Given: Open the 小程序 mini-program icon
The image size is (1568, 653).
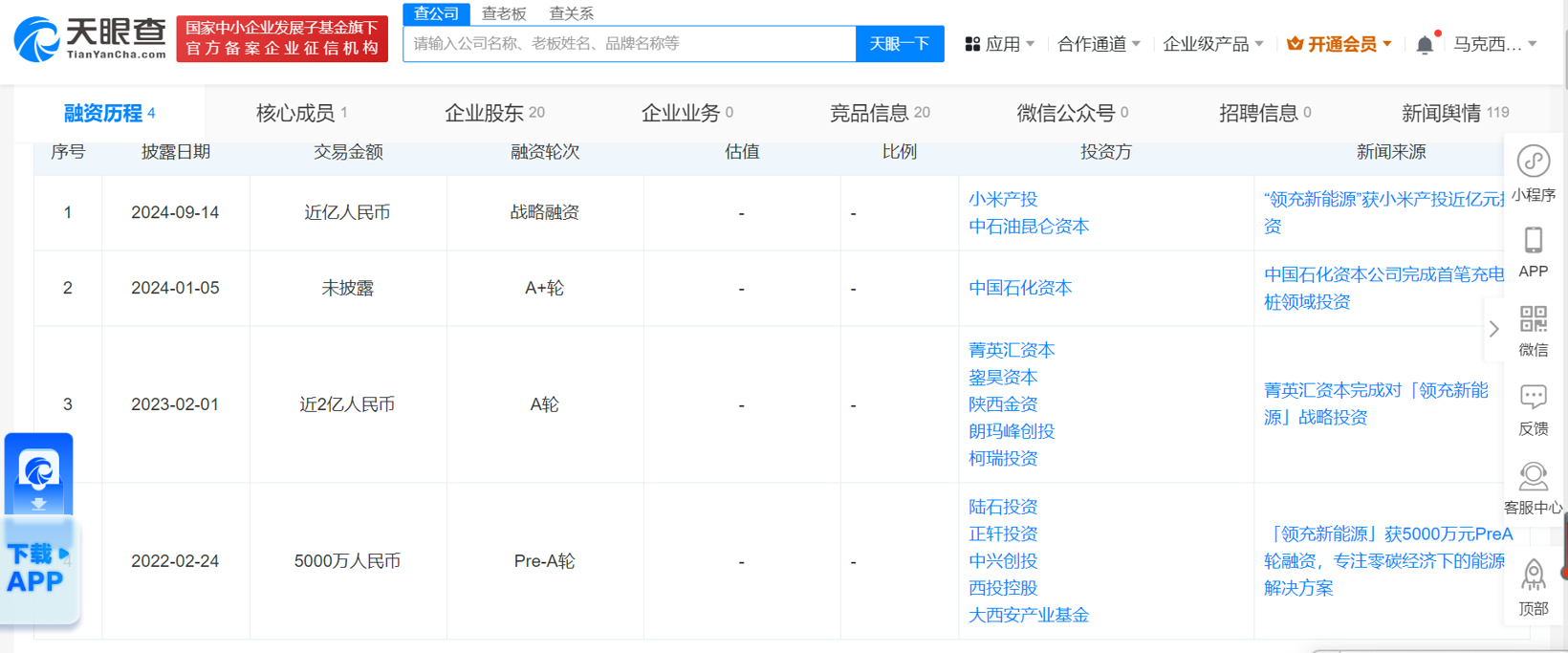Looking at the screenshot, I should coord(1534,162).
